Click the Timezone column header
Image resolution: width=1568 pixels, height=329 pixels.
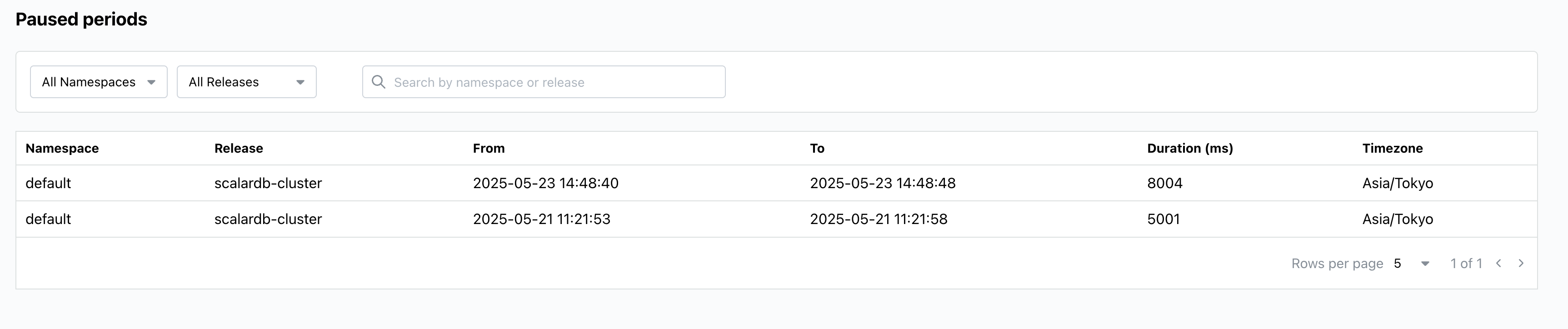pos(1393,149)
